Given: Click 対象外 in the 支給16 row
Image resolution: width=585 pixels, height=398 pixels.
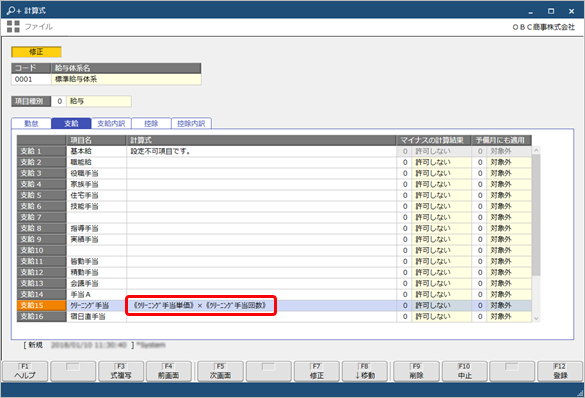Looking at the screenshot, I should (x=509, y=316).
